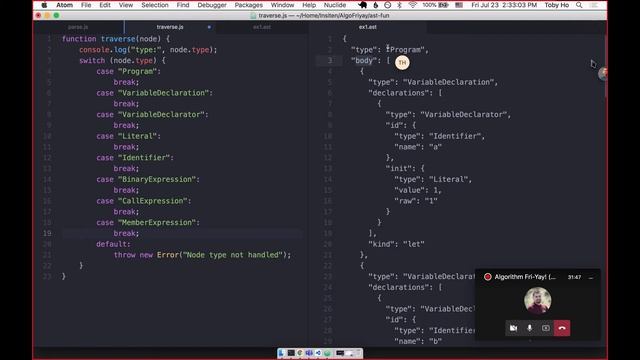Click the Bluetooth icon in menu bar
640x360 pixels.
coord(400,5)
